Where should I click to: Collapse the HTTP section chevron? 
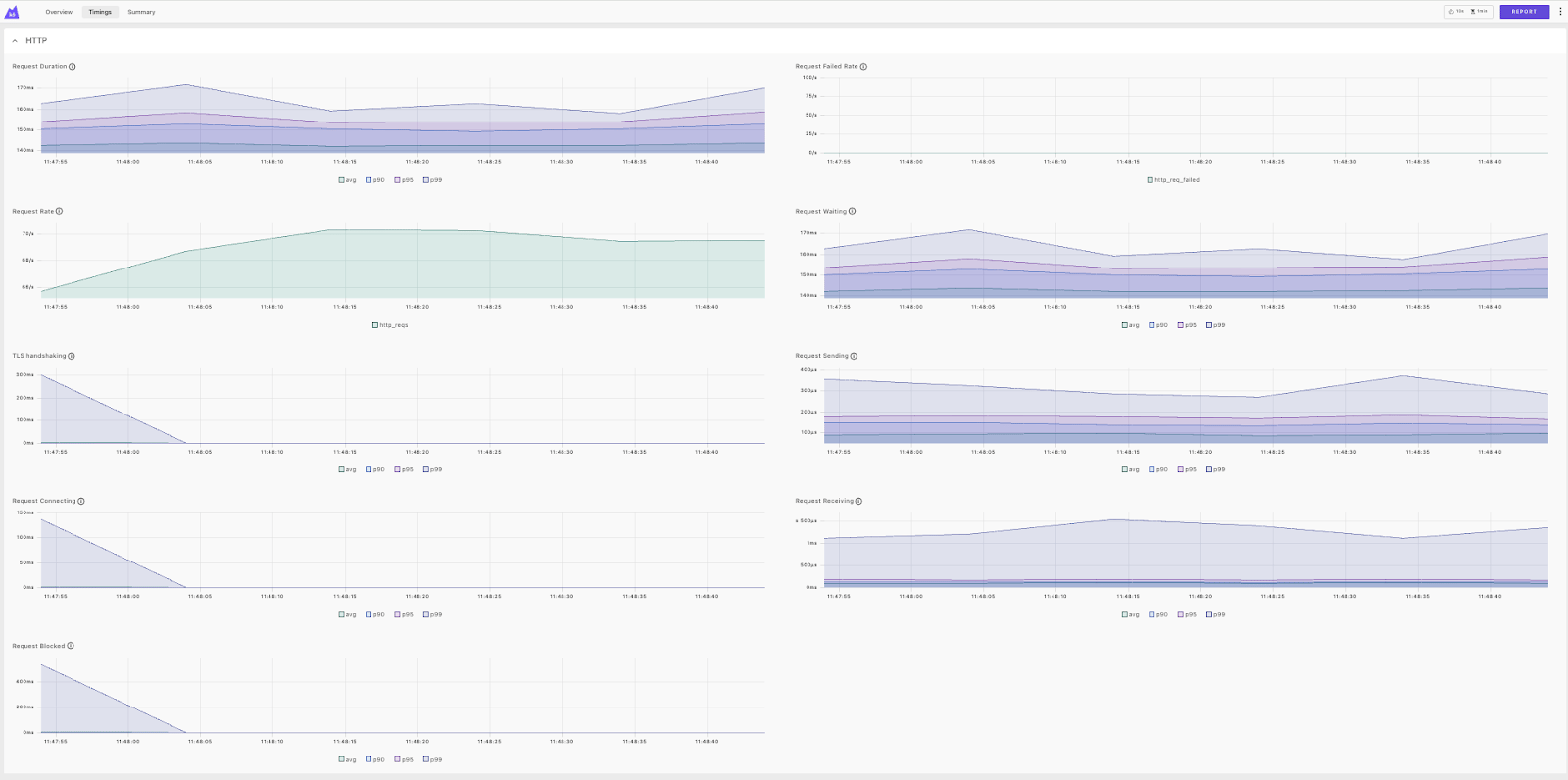tap(15, 41)
